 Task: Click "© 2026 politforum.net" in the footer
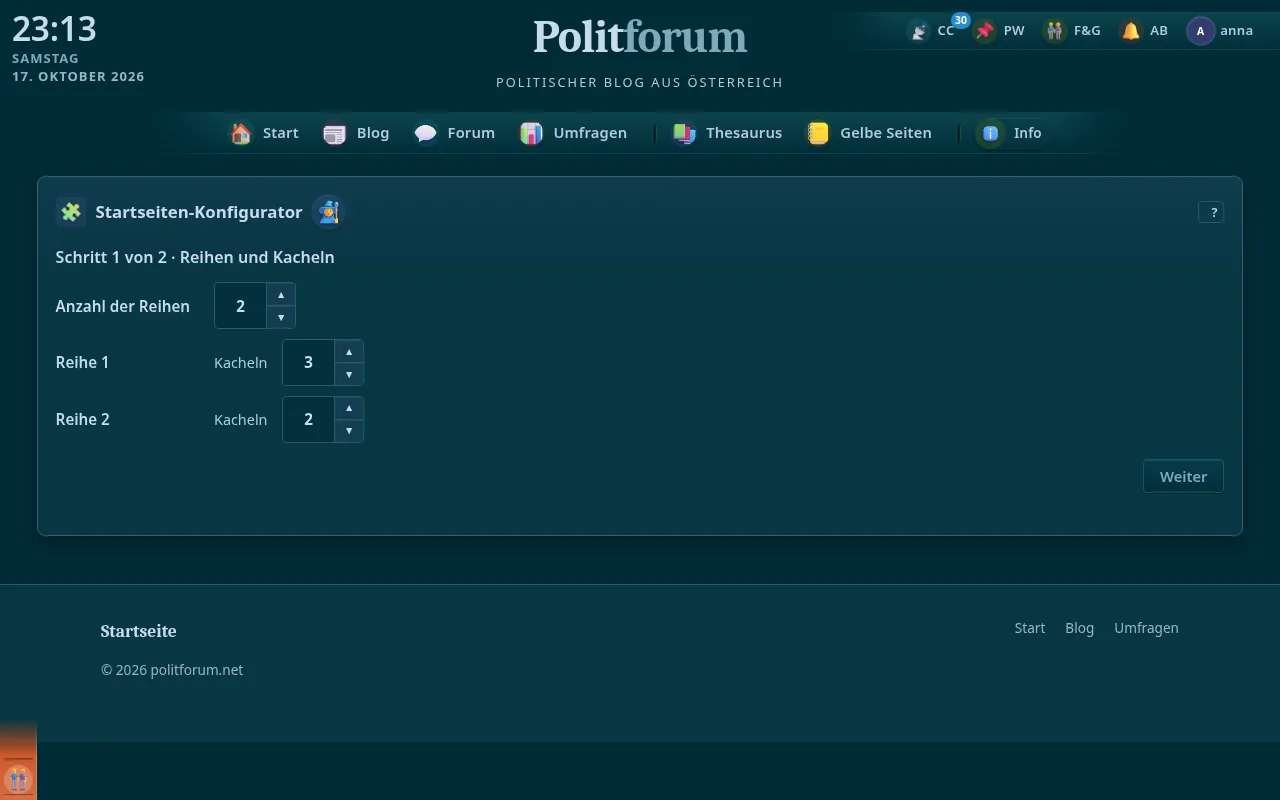172,670
